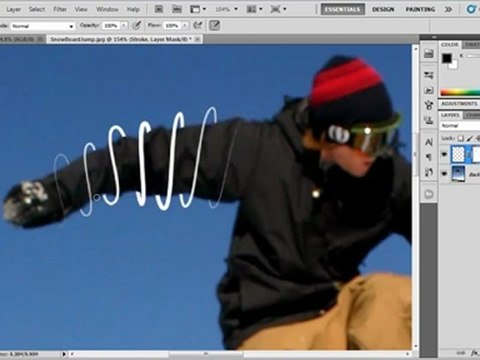Click the K slider in the Color panel
Screen dimensions: 480x360
[x=473, y=56]
